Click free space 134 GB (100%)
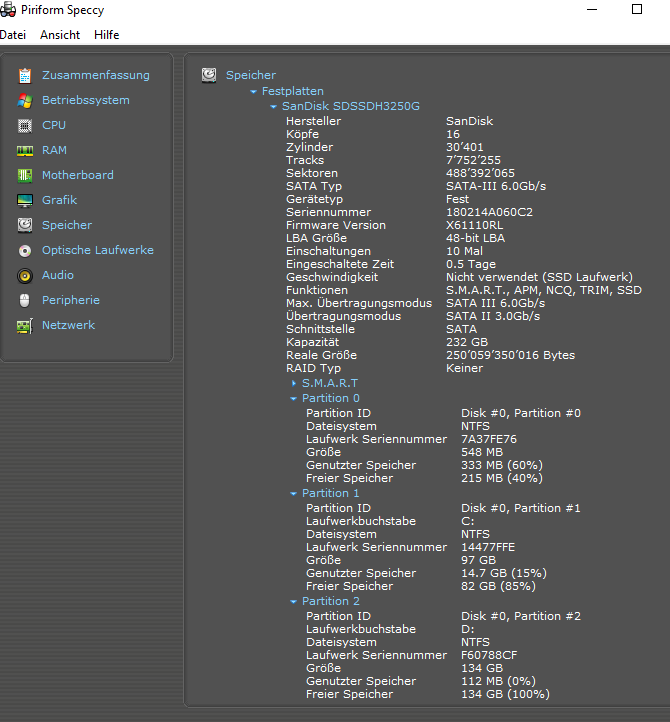 (505, 694)
